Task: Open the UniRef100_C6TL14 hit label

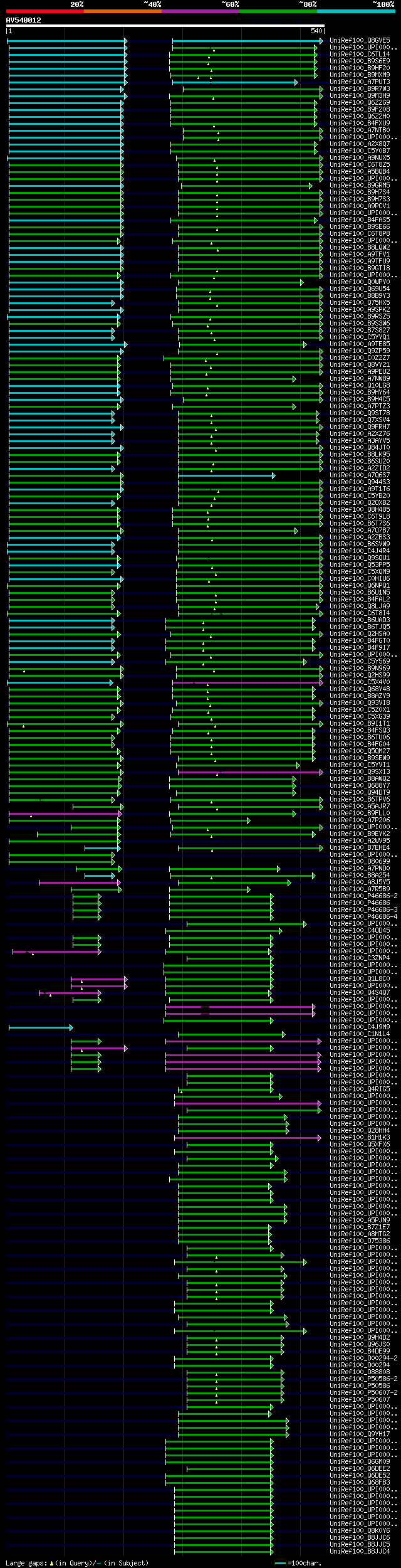Action: (x=360, y=54)
